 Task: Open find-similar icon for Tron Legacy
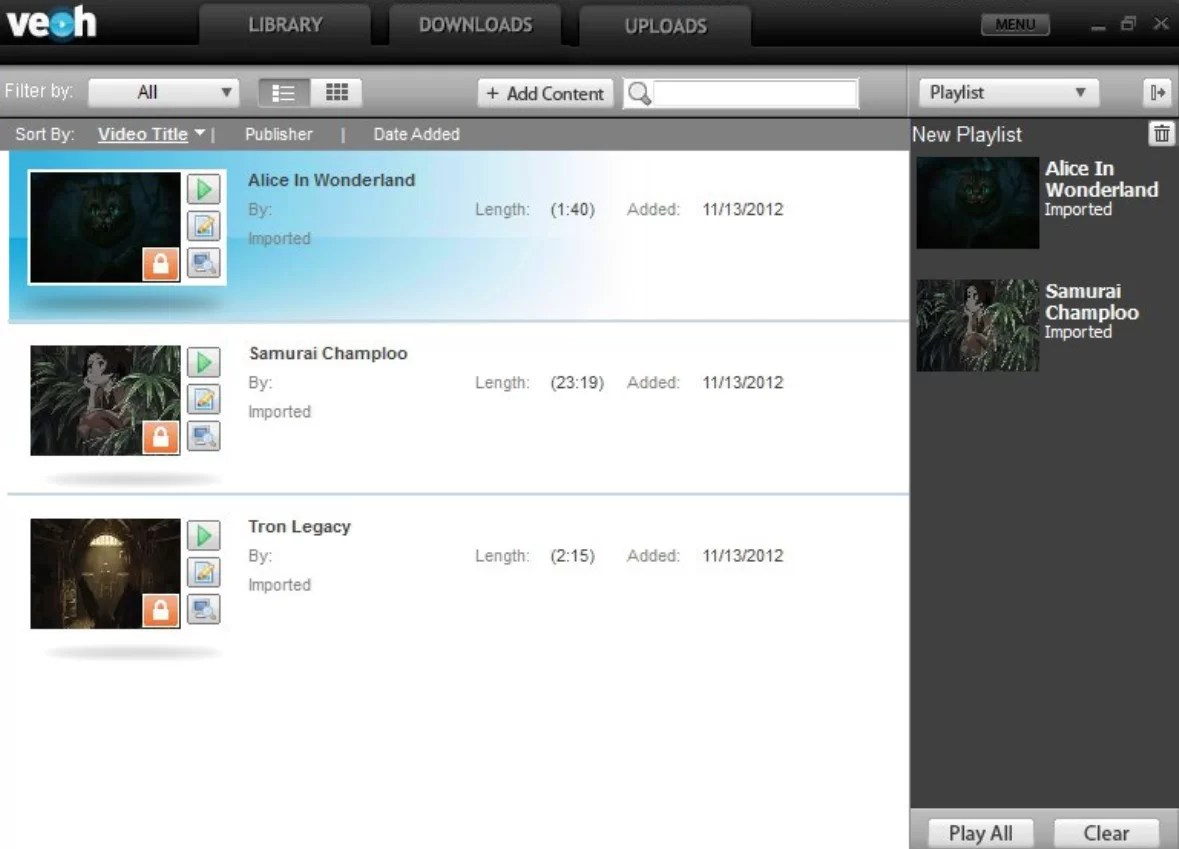click(204, 608)
